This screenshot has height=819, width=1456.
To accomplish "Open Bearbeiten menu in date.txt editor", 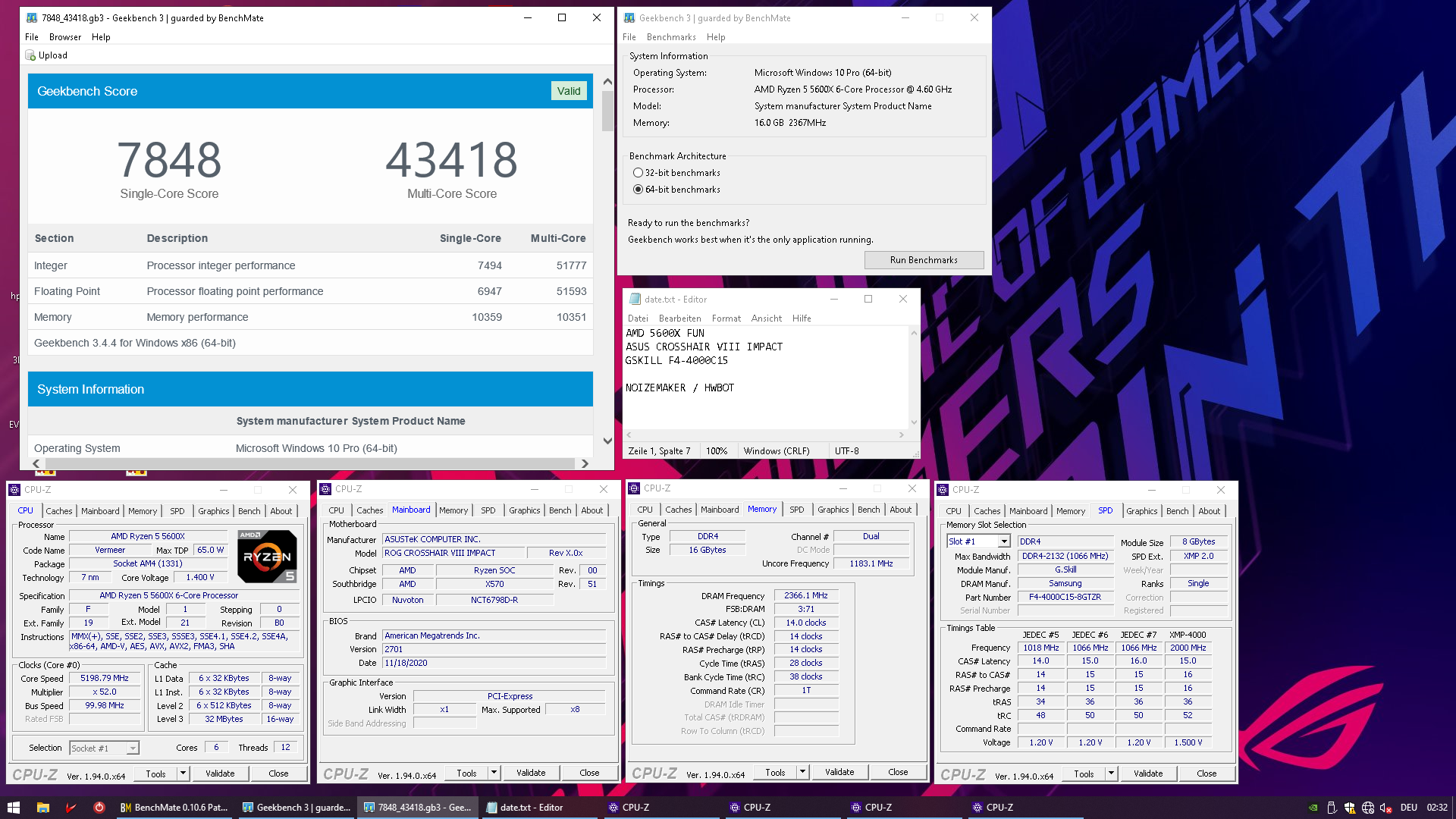I will tap(680, 318).
